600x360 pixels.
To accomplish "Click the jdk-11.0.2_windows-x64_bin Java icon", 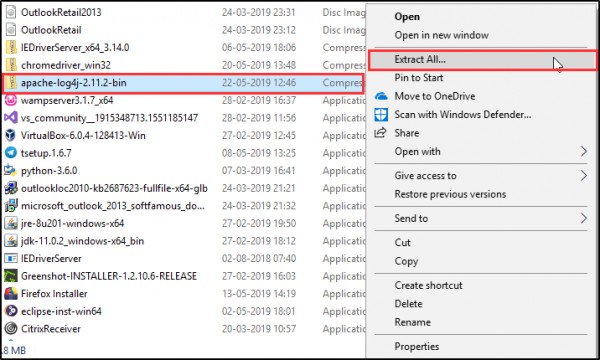I will 11,241.
